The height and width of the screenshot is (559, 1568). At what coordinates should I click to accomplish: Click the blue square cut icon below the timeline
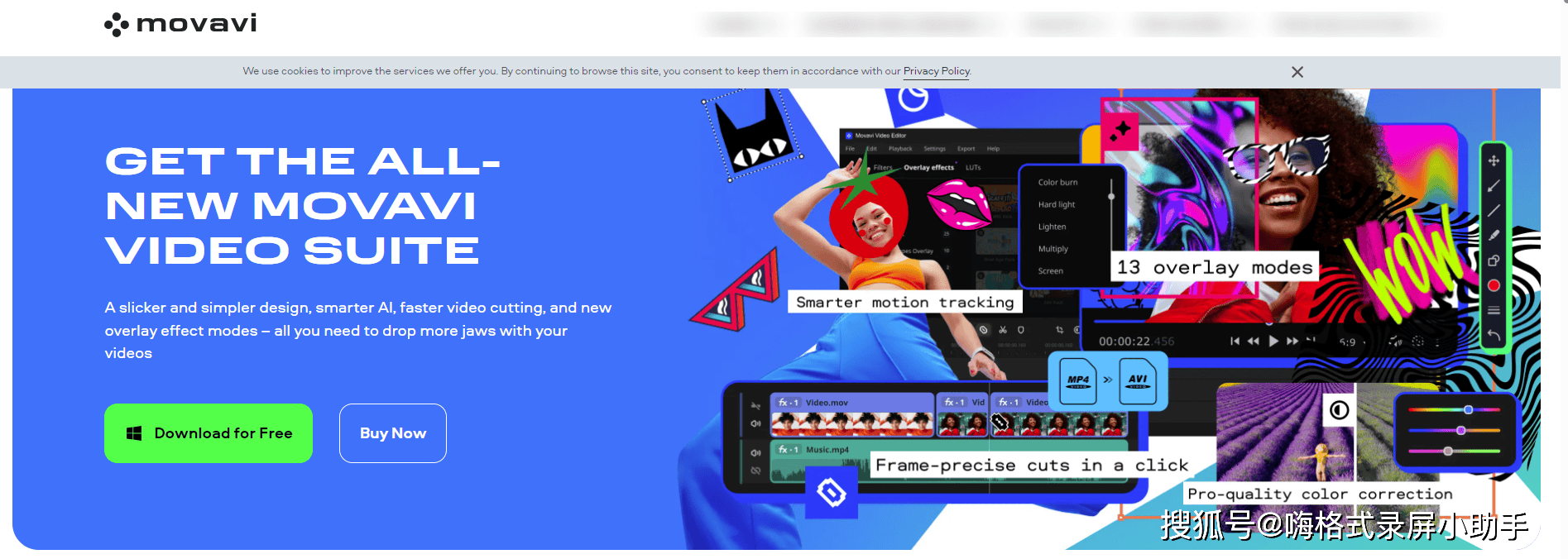832,493
